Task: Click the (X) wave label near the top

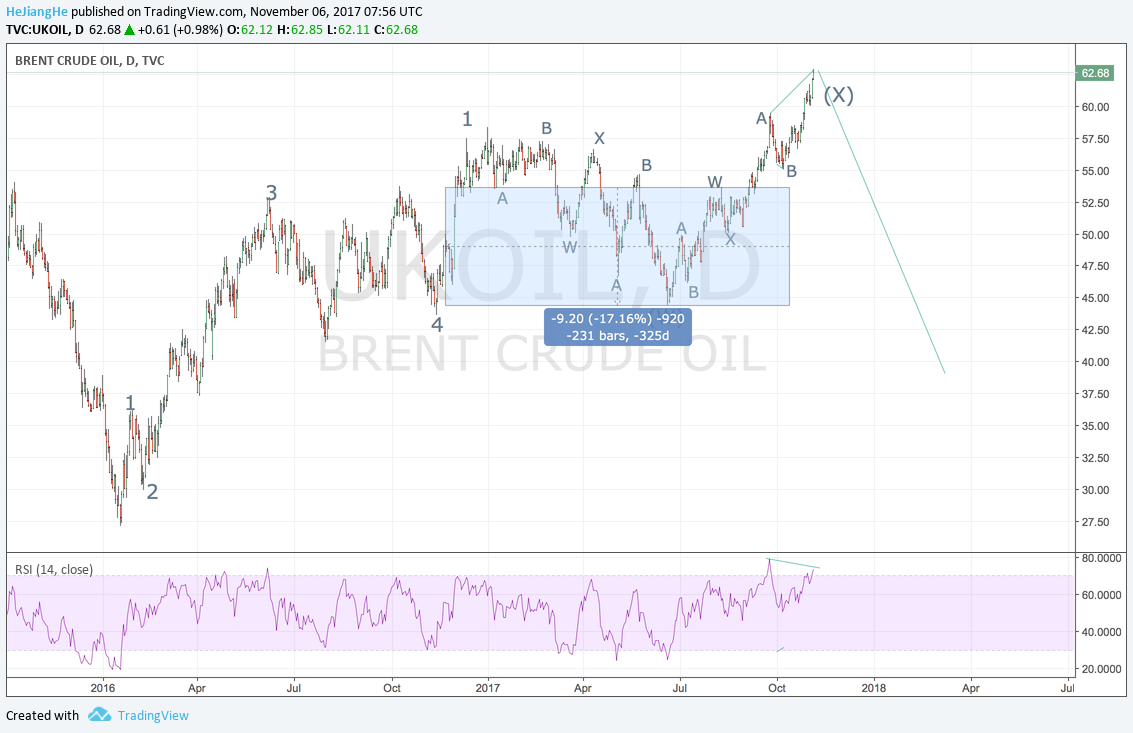Action: pyautogui.click(x=839, y=95)
